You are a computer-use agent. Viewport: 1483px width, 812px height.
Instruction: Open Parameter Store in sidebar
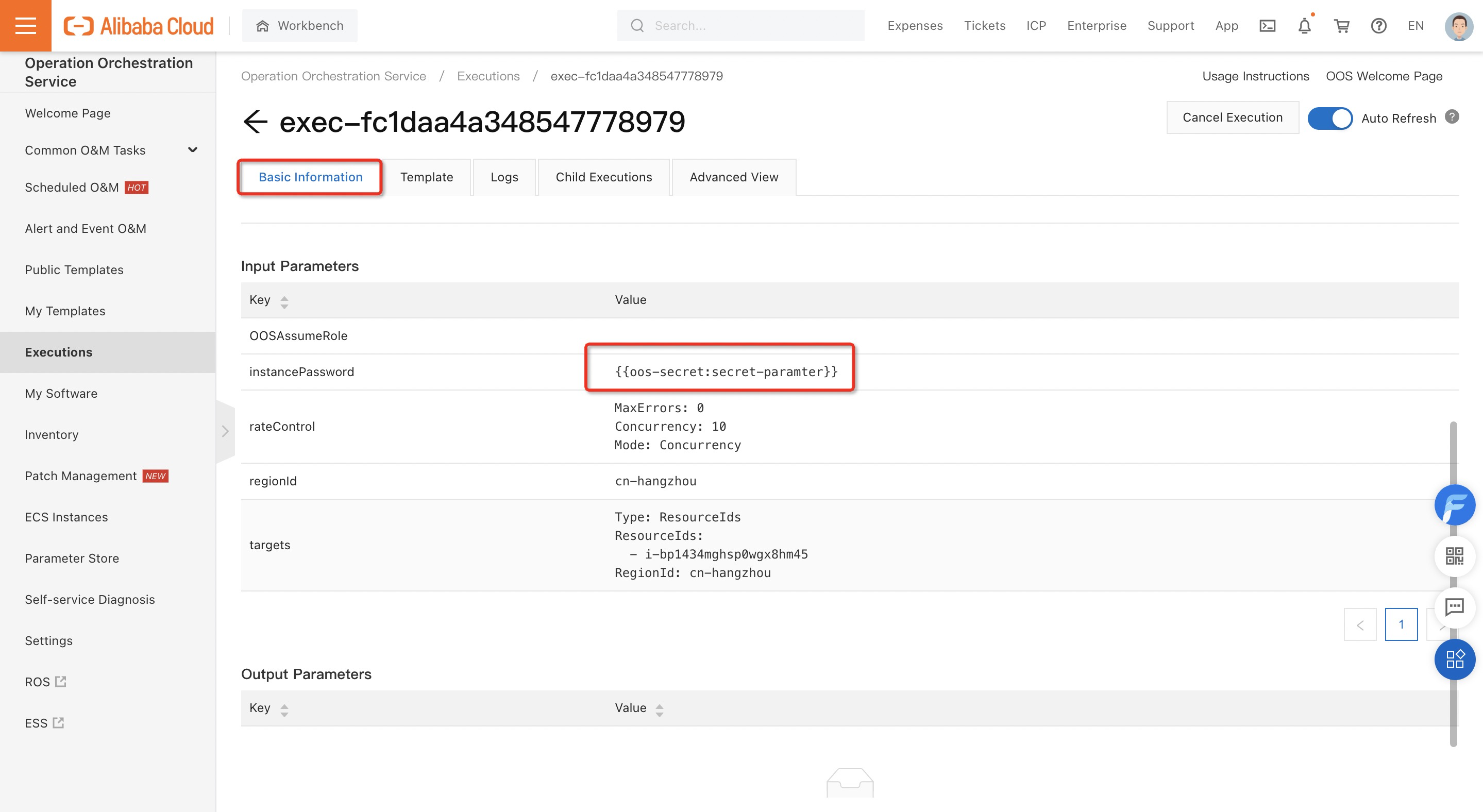click(x=72, y=558)
